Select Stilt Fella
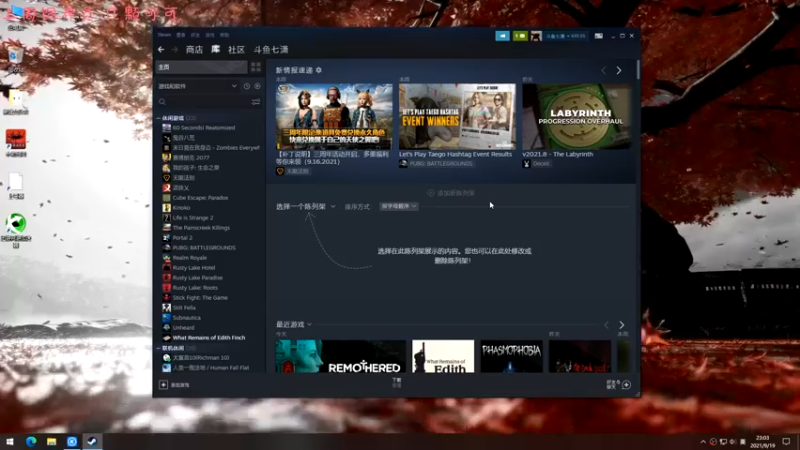 coord(184,308)
